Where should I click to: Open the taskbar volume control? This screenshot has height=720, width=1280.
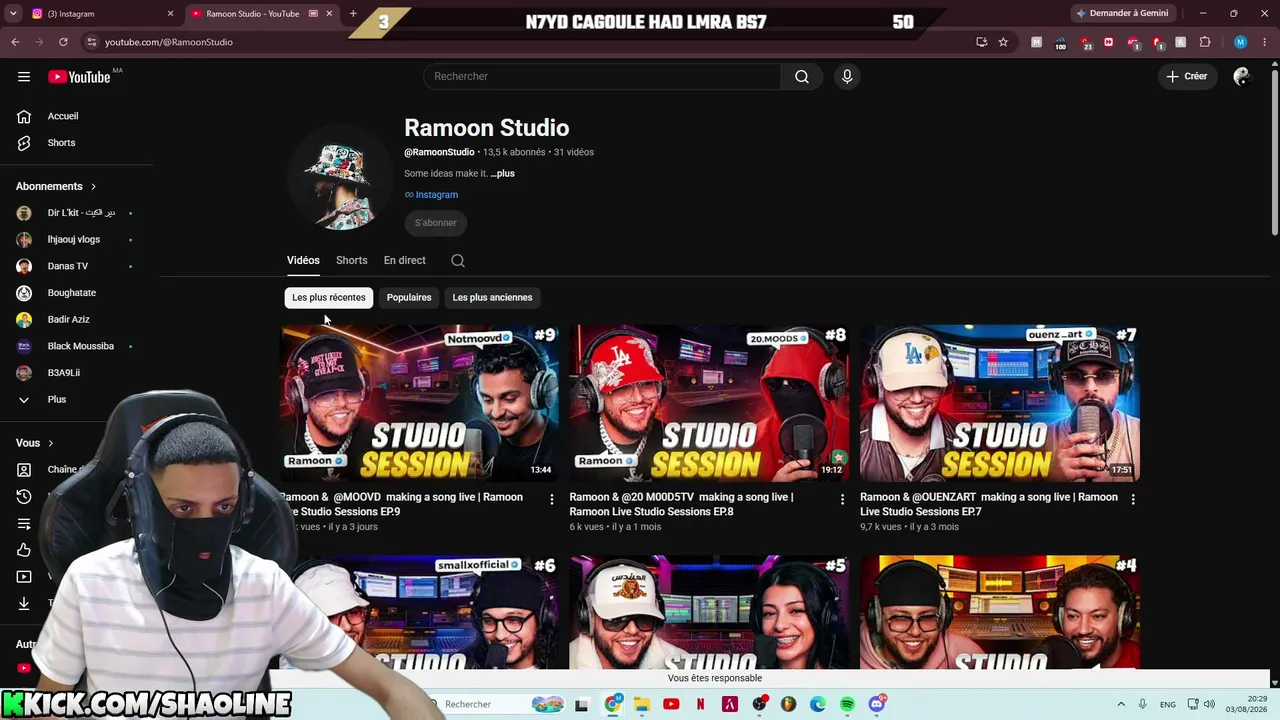click(x=1209, y=704)
